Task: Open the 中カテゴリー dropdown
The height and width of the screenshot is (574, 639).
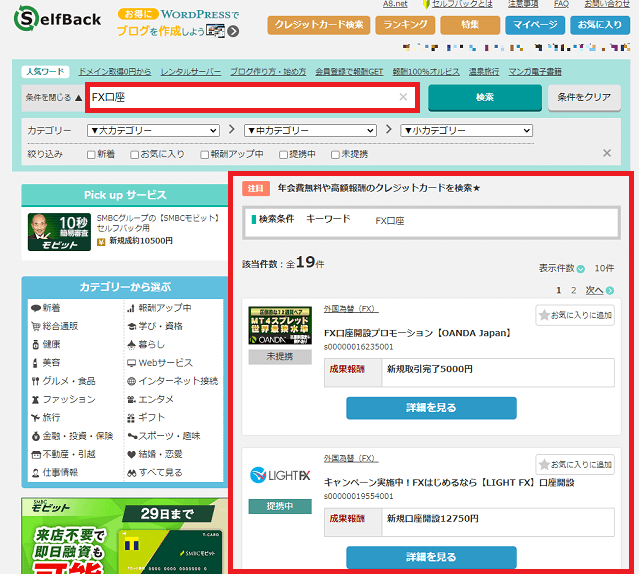Action: pyautogui.click(x=310, y=130)
